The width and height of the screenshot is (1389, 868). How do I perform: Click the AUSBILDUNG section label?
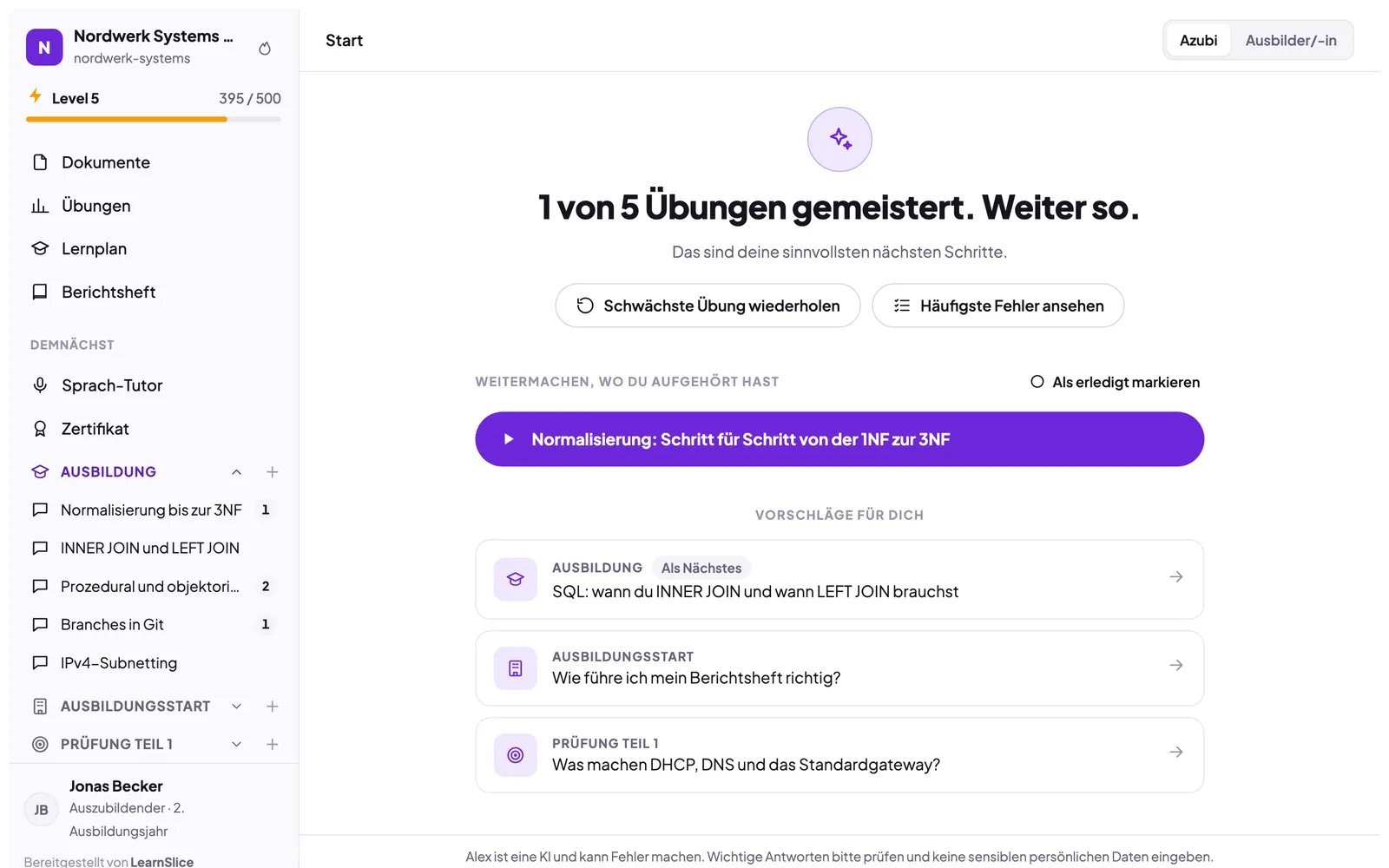pos(109,472)
